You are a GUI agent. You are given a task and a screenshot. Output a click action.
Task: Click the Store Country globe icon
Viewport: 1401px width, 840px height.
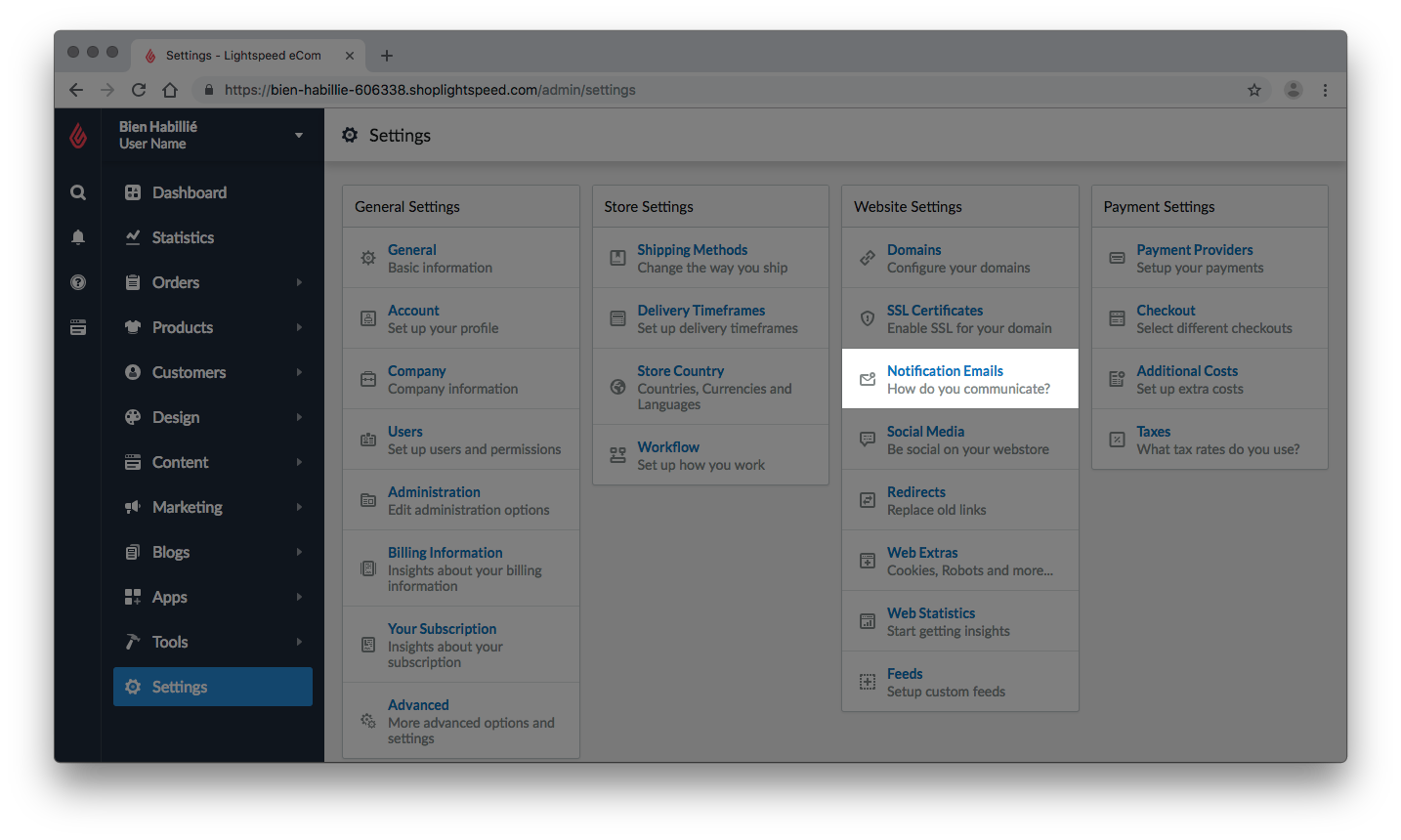[x=617, y=387]
